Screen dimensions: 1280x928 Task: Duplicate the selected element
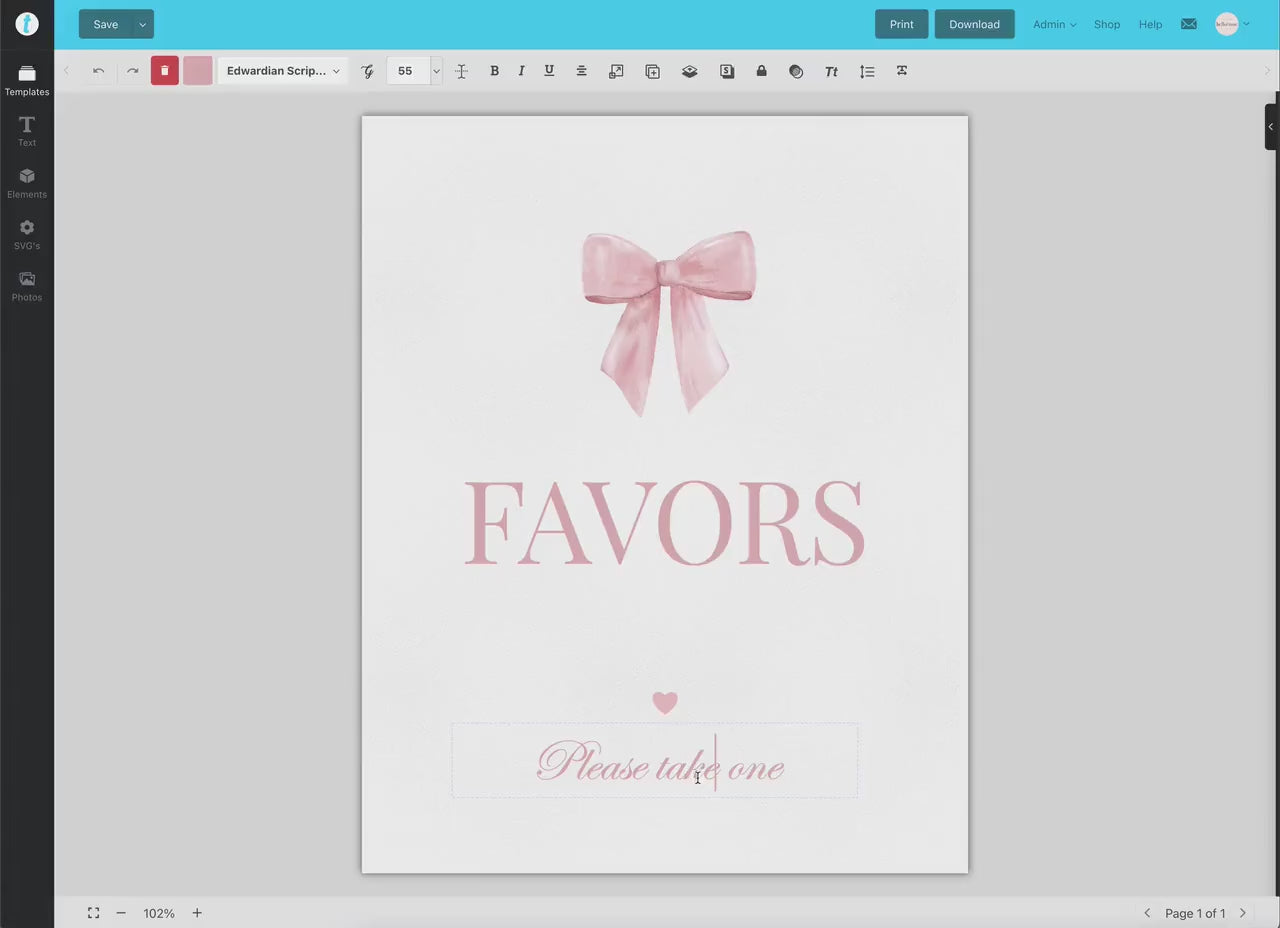[x=652, y=71]
